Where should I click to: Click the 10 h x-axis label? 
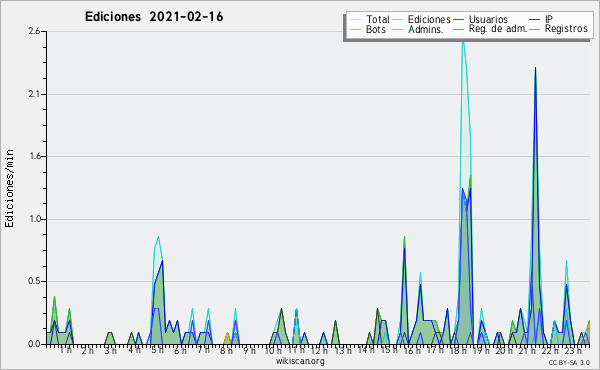pos(273,350)
